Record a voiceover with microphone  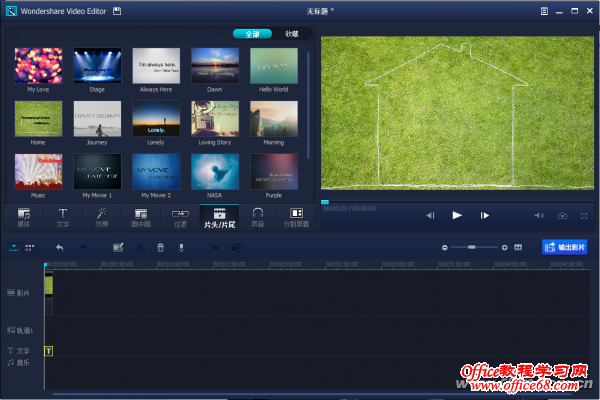pyautogui.click(x=181, y=248)
